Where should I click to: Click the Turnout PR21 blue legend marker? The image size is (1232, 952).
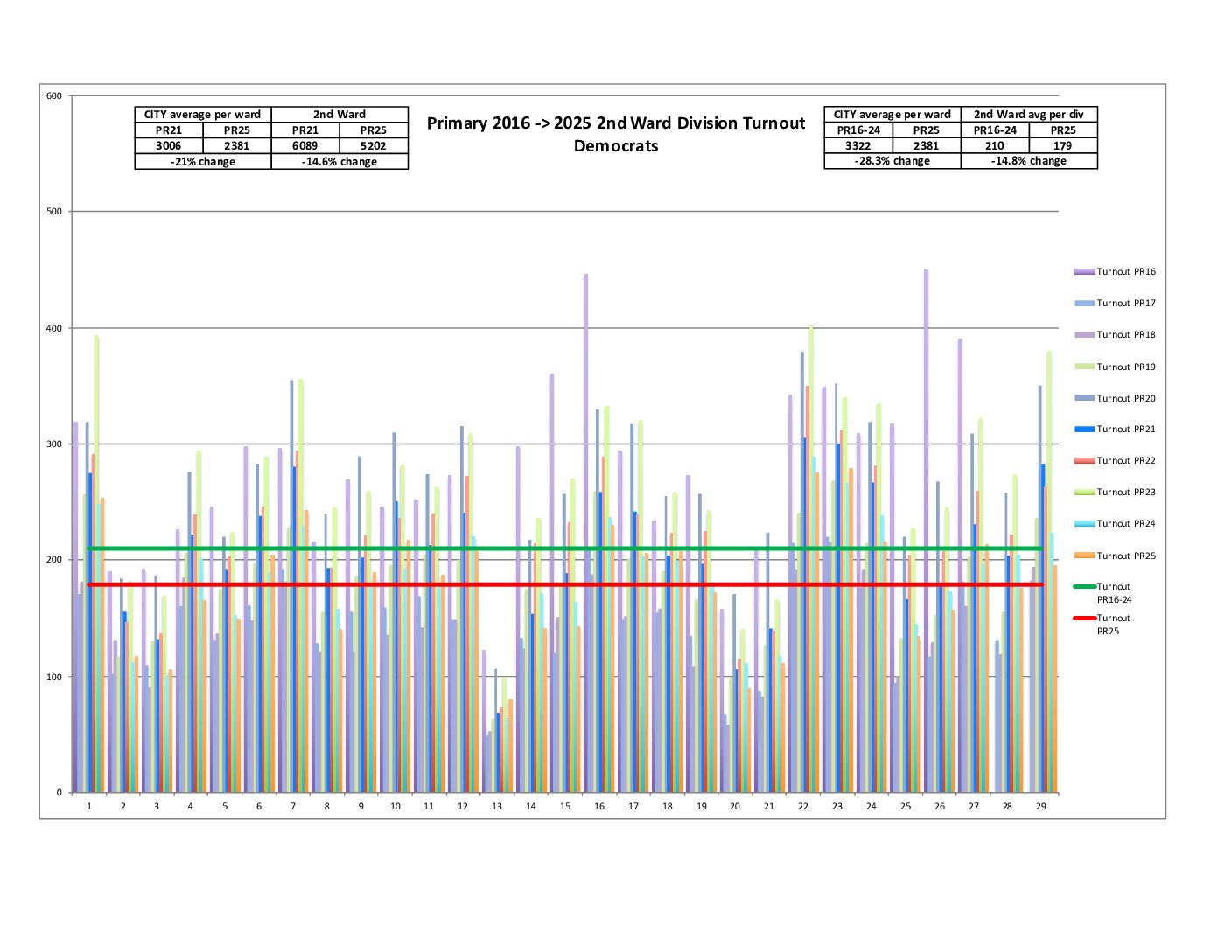tap(1084, 430)
